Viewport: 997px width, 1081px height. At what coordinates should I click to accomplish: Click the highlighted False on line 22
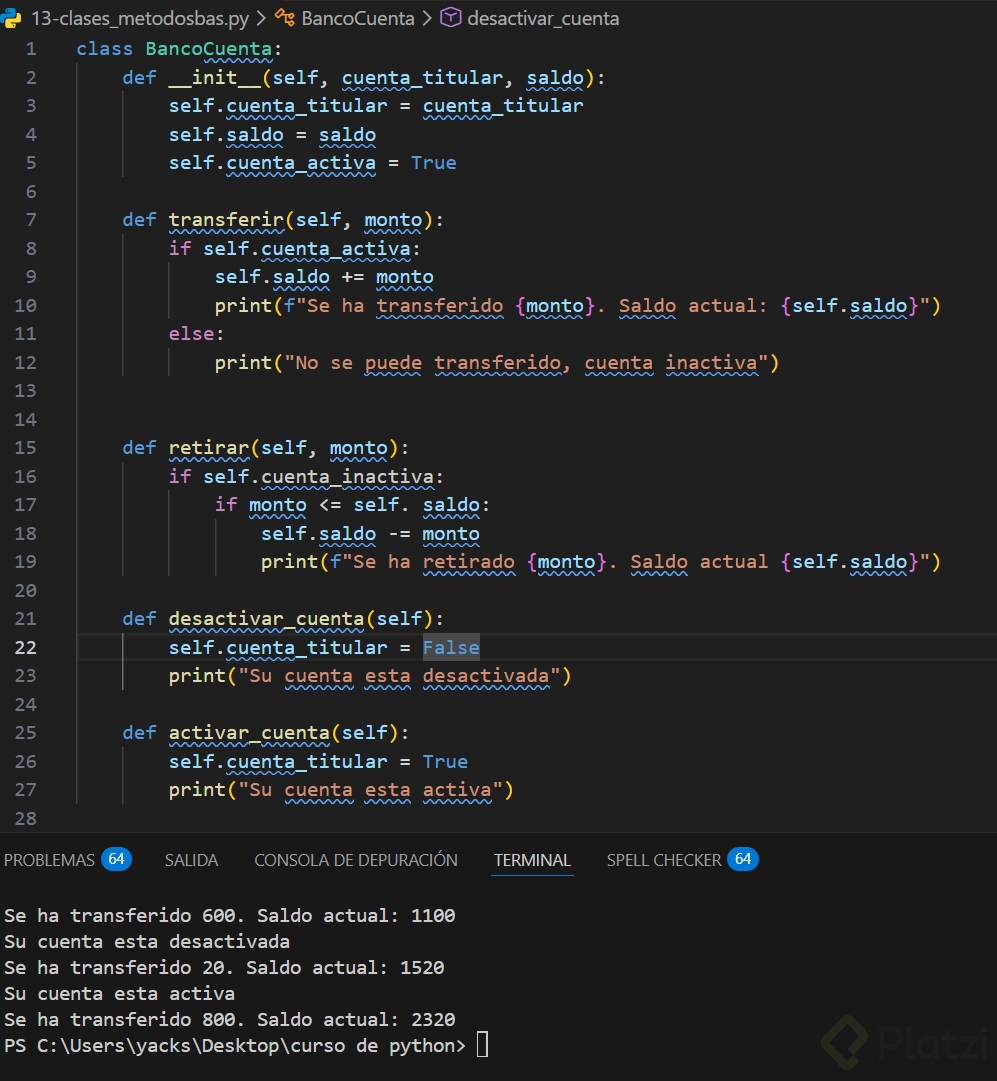click(x=451, y=647)
